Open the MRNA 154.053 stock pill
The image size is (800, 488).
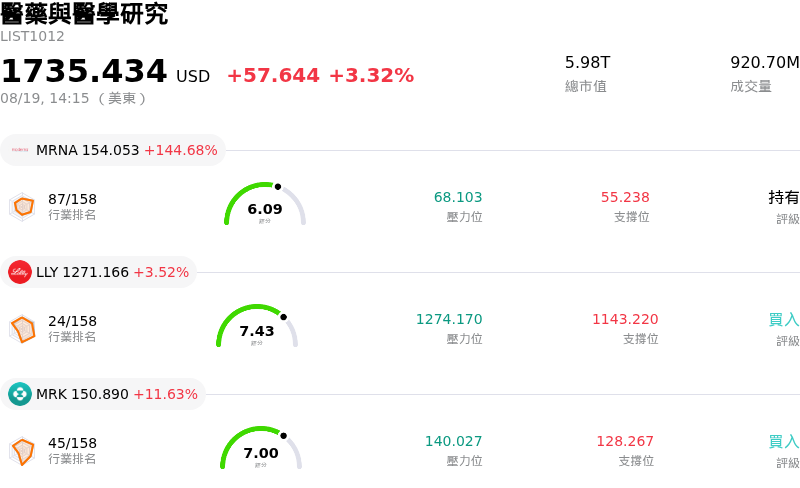coord(113,150)
